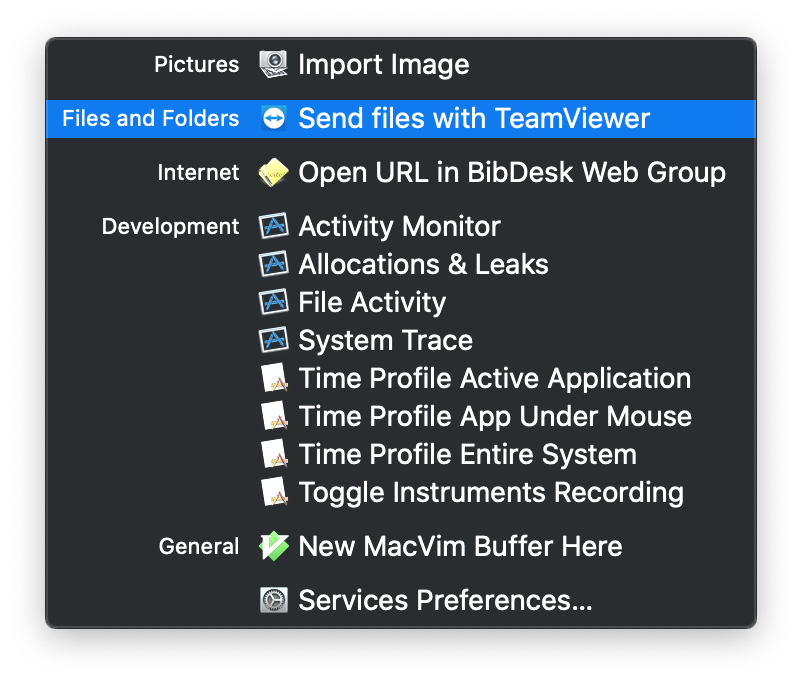Image resolution: width=802 pixels, height=682 pixels.
Task: Select Time Profile Entire System
Action: 467,455
